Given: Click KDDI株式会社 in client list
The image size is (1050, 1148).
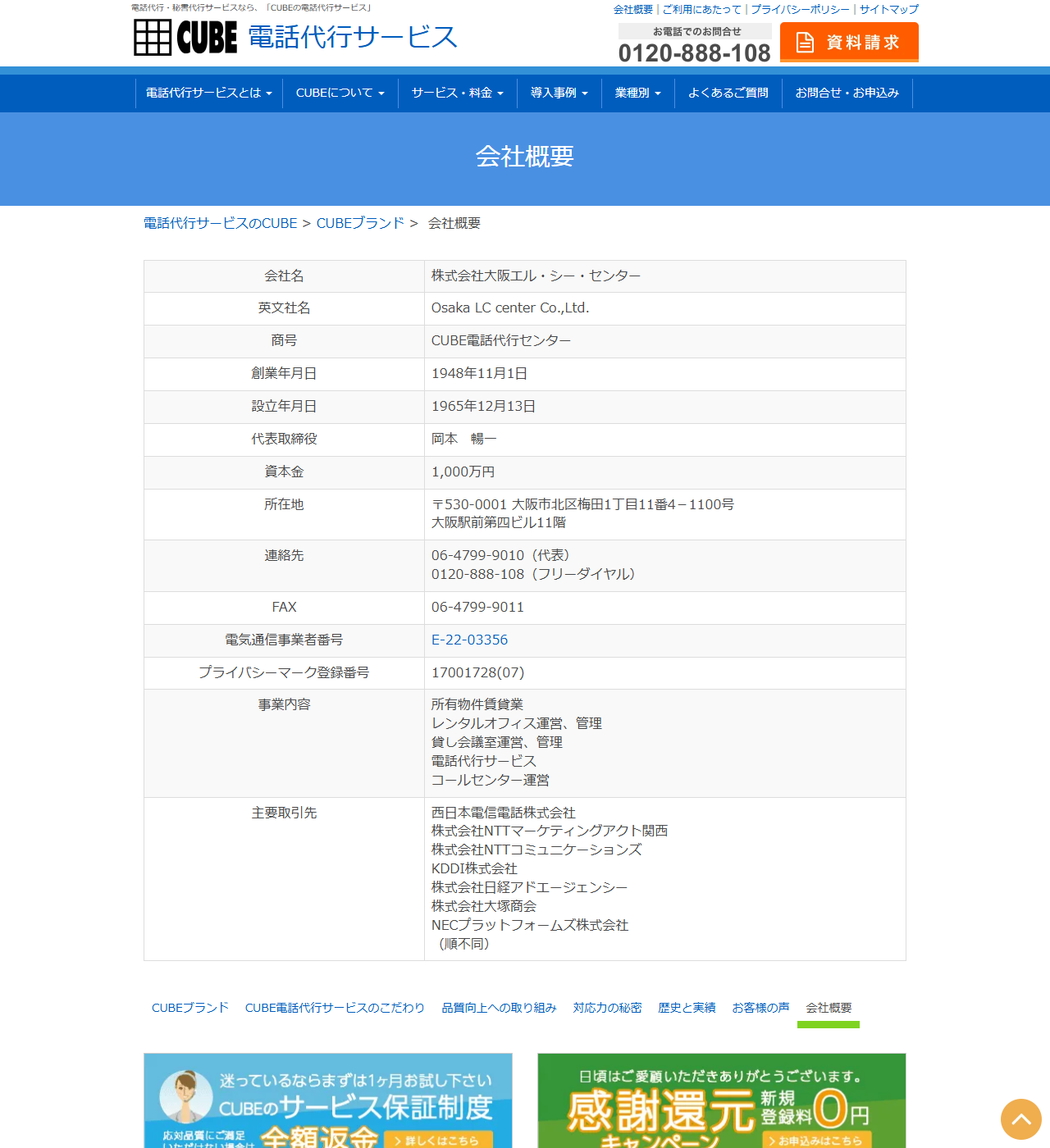Looking at the screenshot, I should tap(474, 868).
